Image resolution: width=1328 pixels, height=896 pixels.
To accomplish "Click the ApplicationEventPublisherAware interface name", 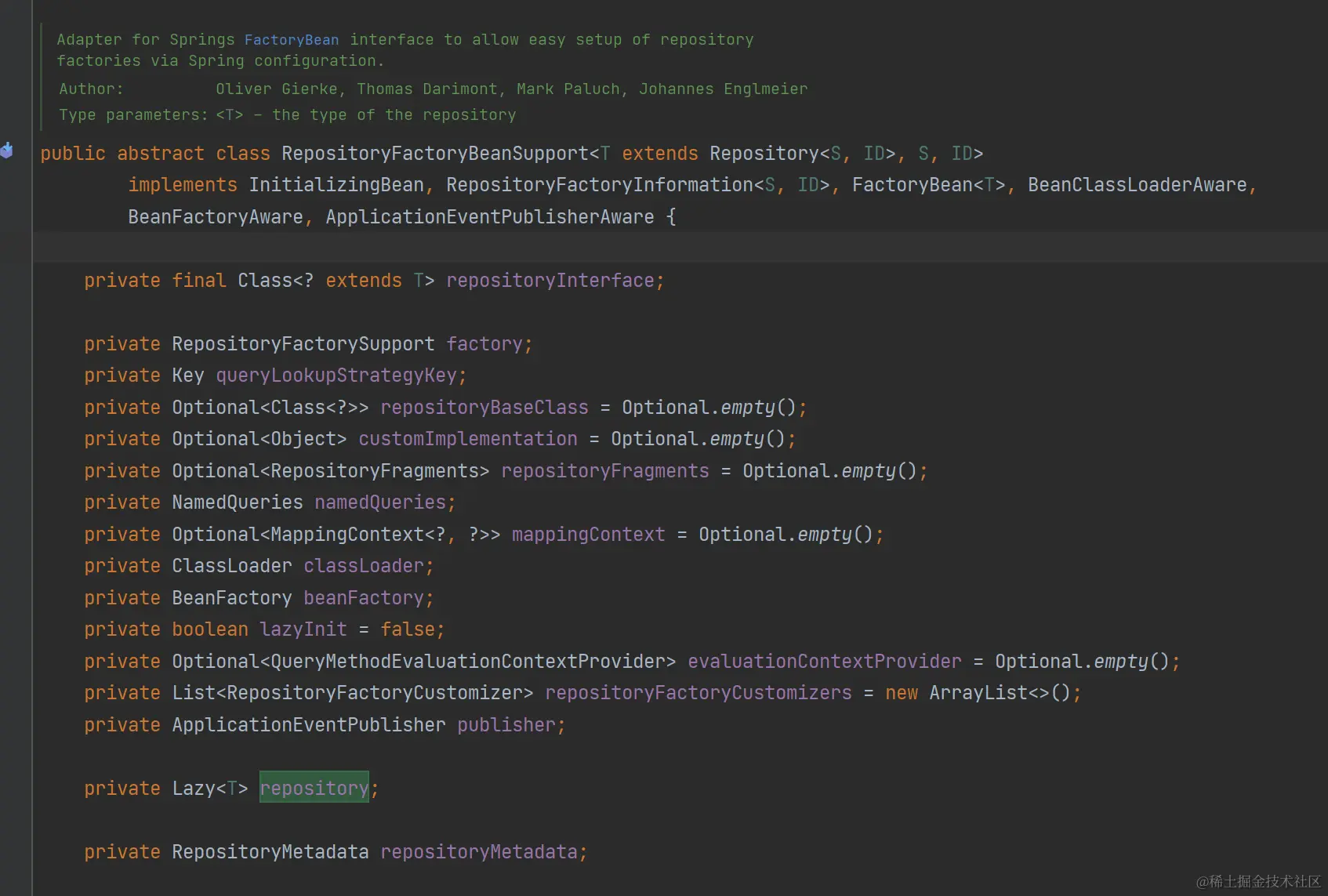I will (490, 217).
